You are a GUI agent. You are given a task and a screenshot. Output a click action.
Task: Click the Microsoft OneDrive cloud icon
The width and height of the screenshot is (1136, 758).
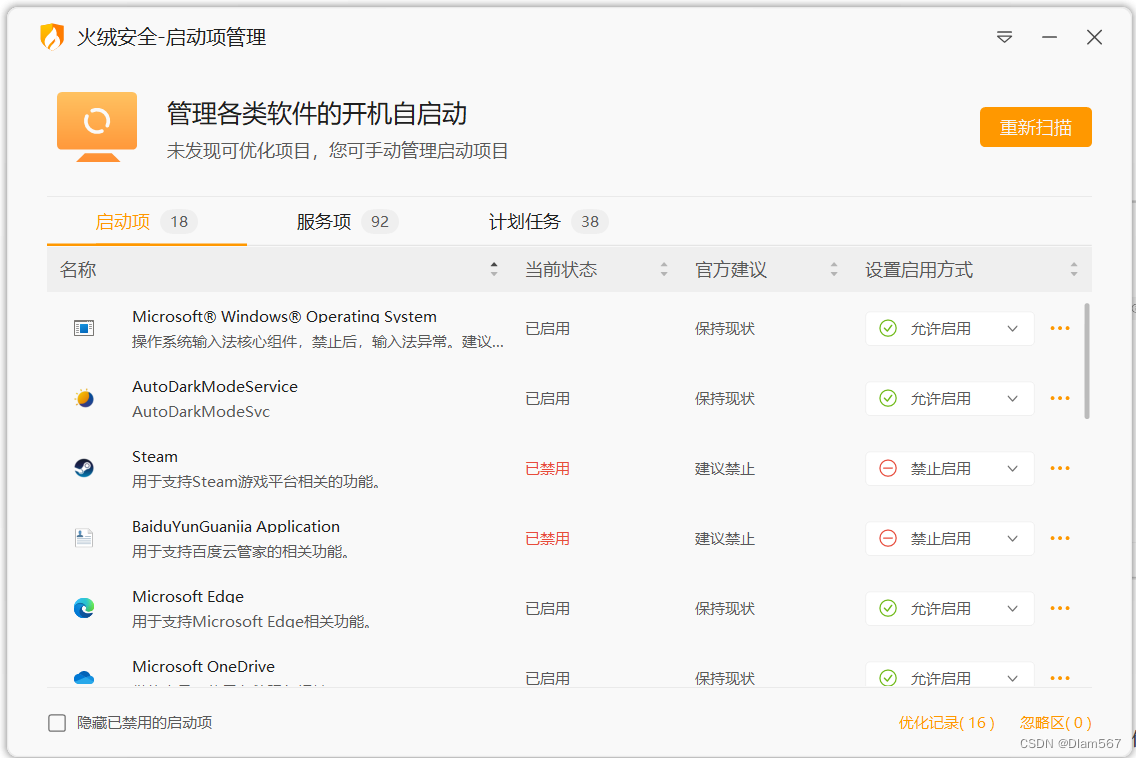point(84,678)
